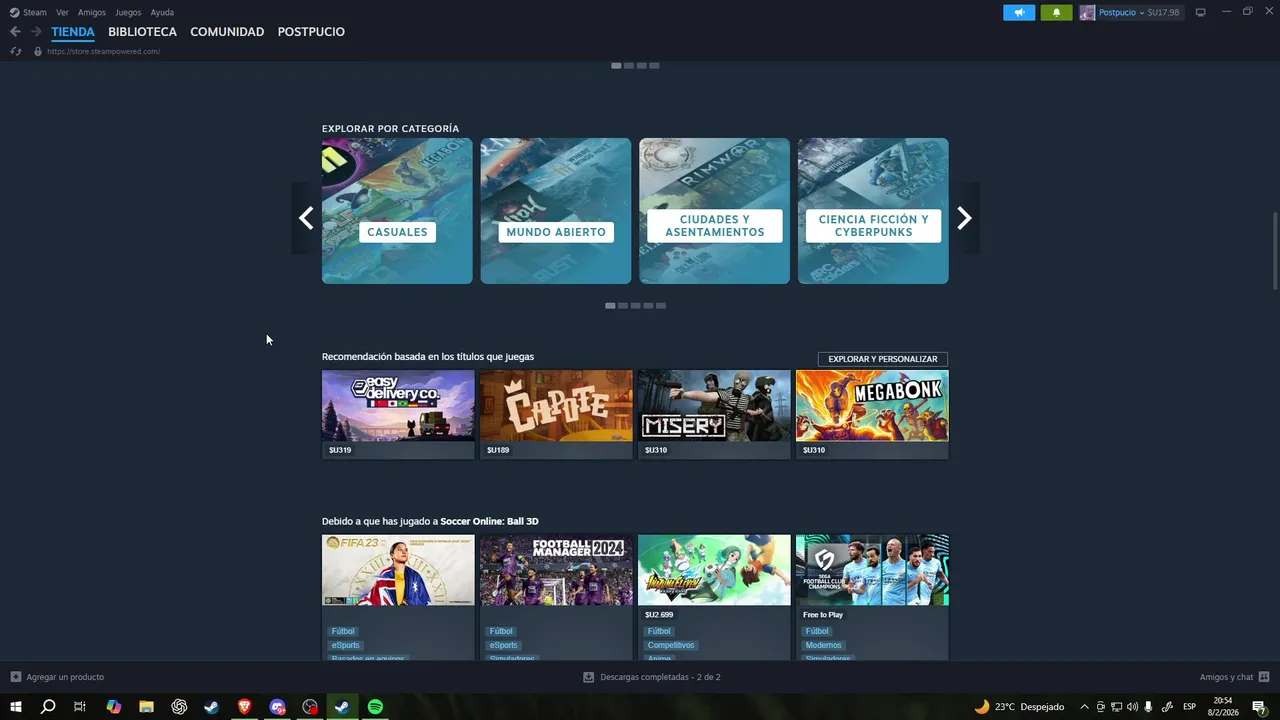This screenshot has width=1280, height=720.
Task: Open the green notifications bell
Action: click(x=1056, y=12)
